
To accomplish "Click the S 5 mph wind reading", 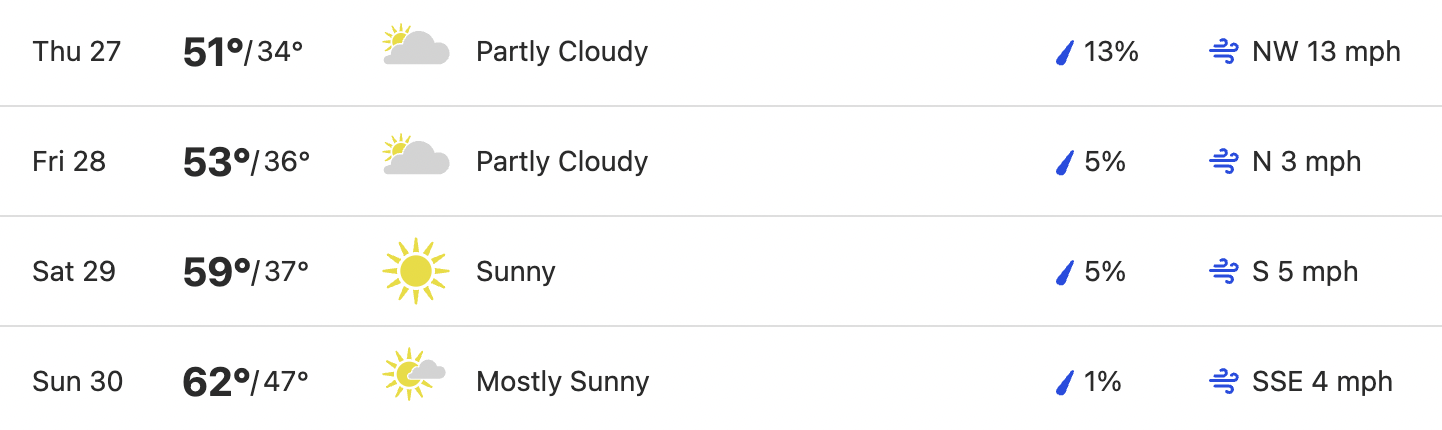I will [x=1305, y=272].
